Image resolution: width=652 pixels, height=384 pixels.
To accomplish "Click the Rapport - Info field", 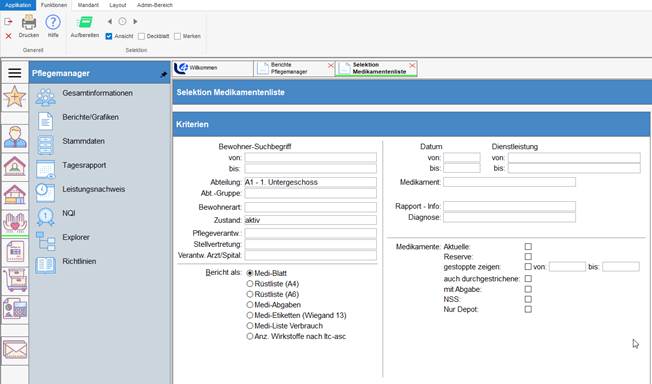I will click(509, 206).
